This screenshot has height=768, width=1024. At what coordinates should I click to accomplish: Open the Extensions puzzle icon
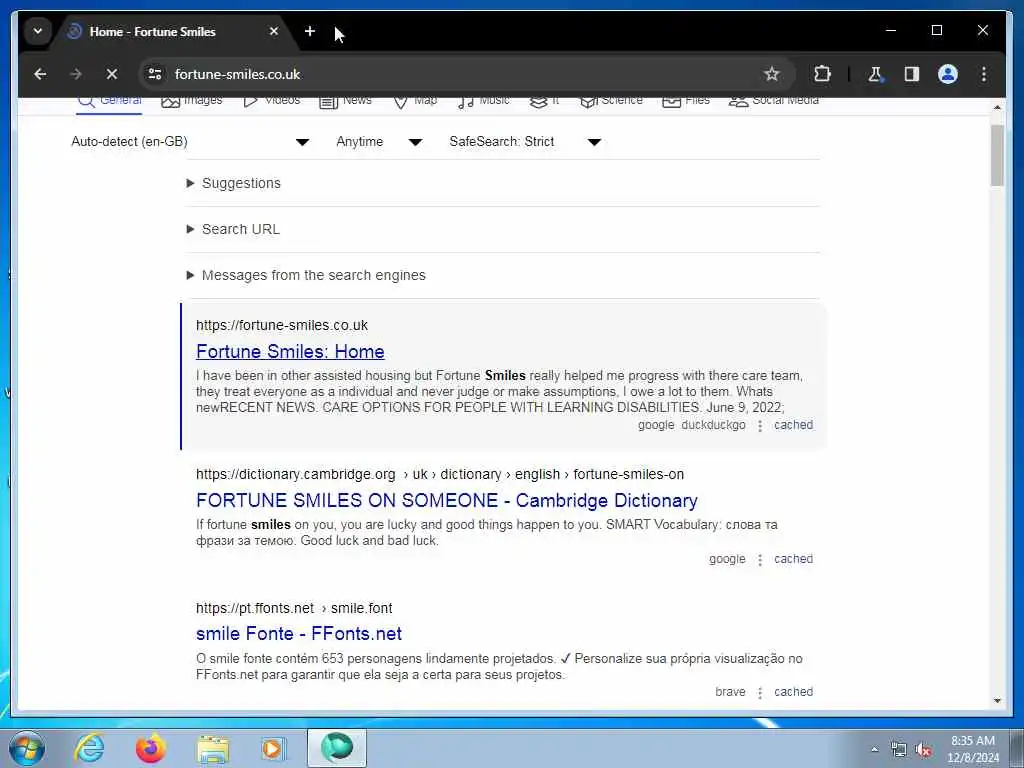coord(822,74)
